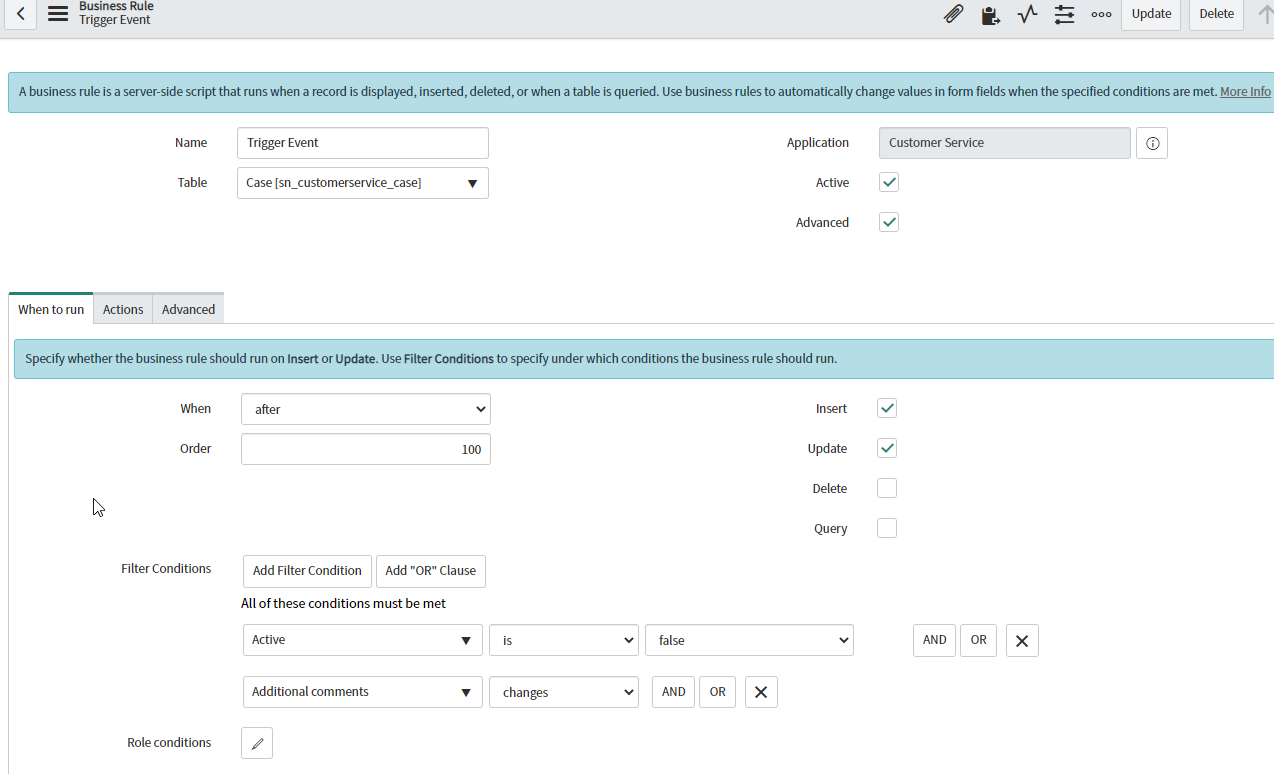Open attachments with the paperclip icon

point(954,14)
